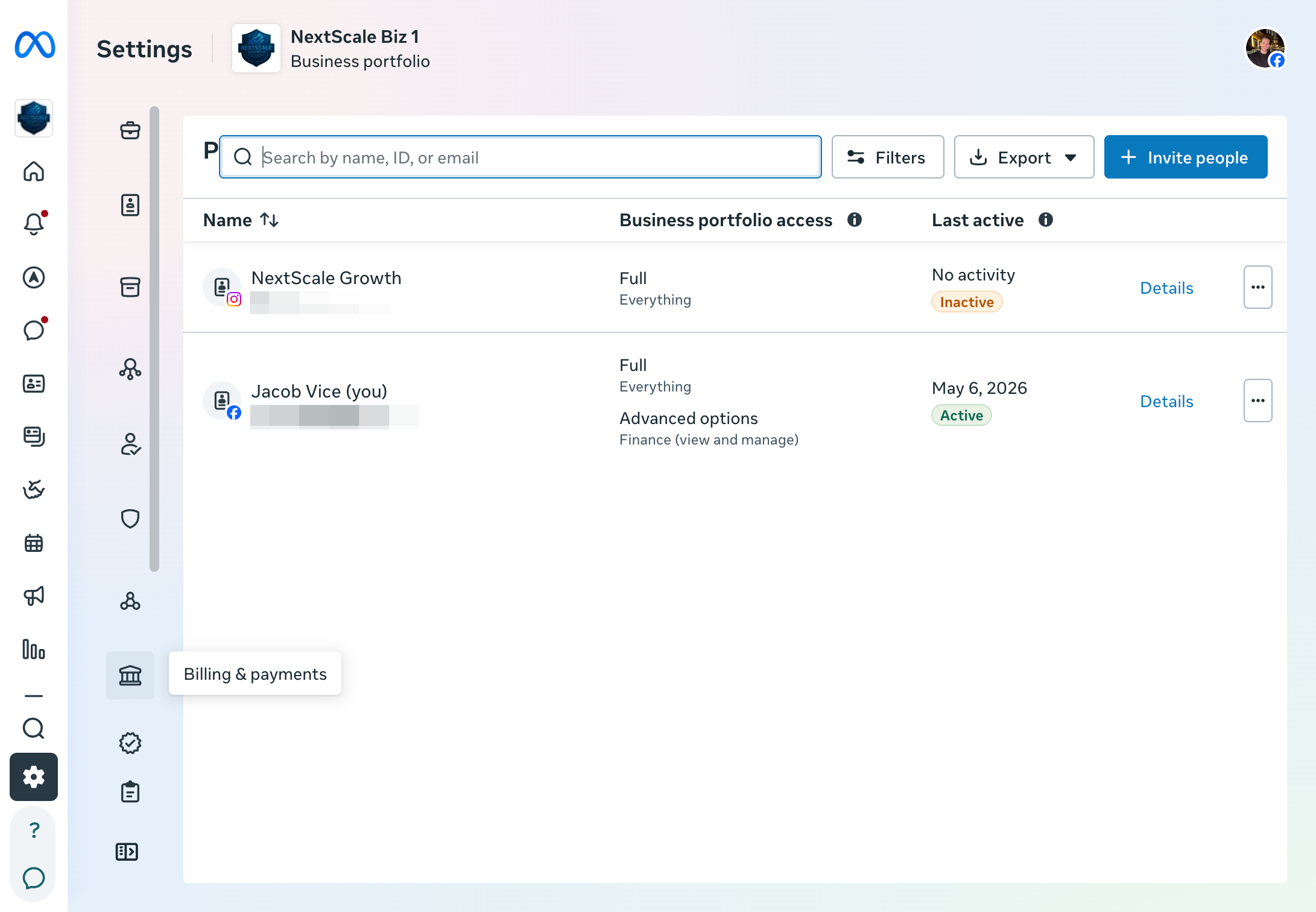Open search magnifier in left rail
1316x912 pixels.
click(34, 729)
